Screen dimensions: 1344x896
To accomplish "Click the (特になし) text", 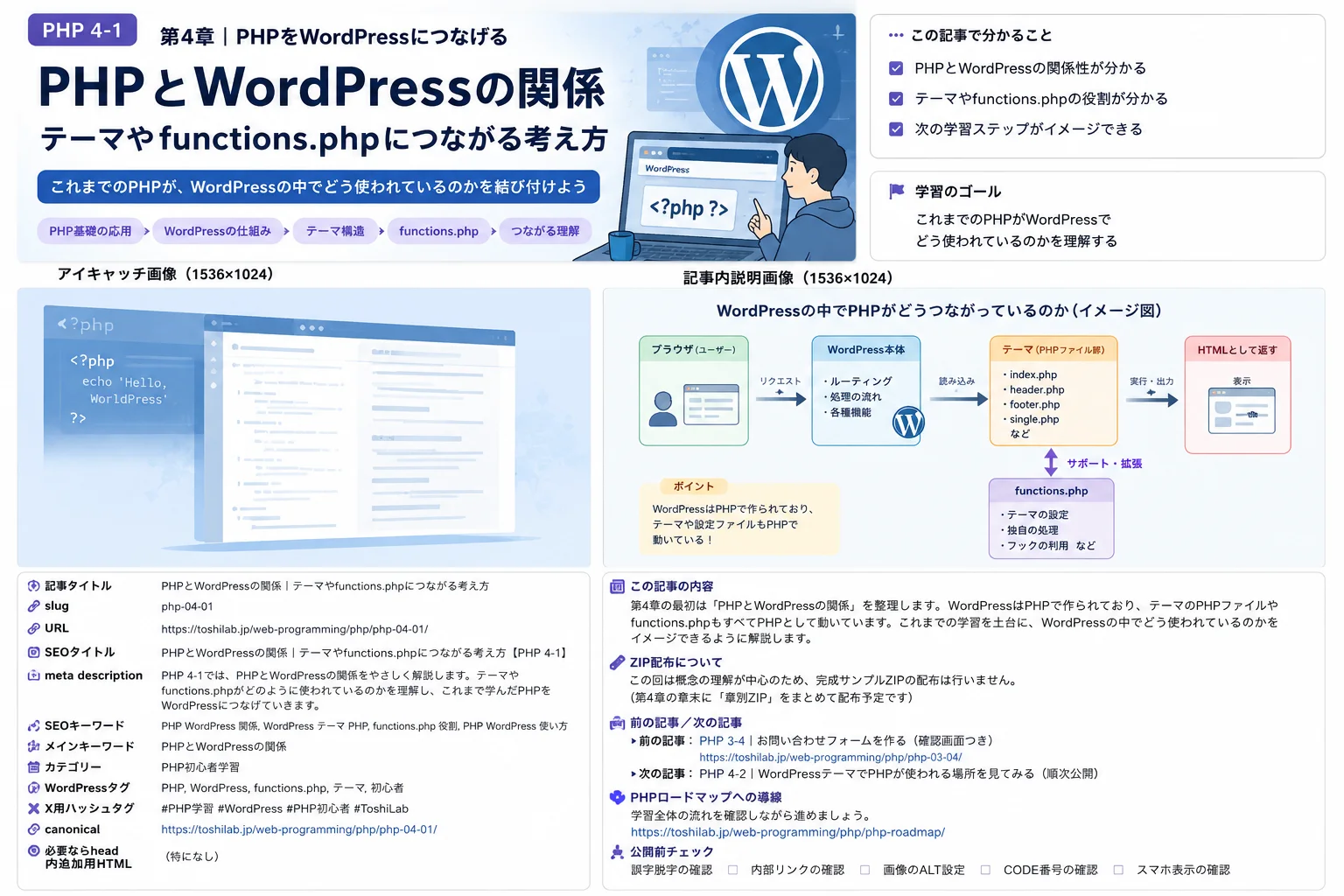I will tap(192, 857).
